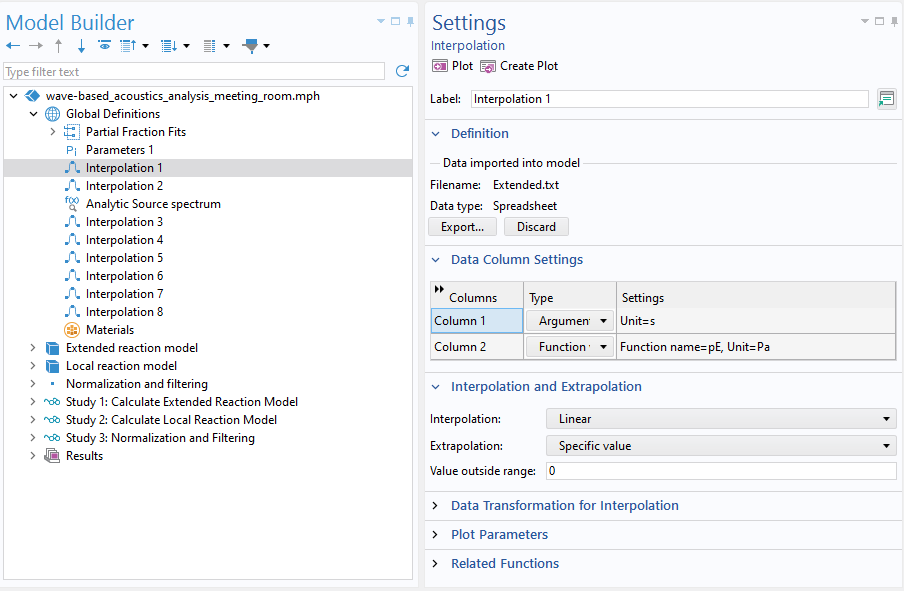The height and width of the screenshot is (591, 904).
Task: Click the Show More Options eye icon
Action: click(x=104, y=45)
